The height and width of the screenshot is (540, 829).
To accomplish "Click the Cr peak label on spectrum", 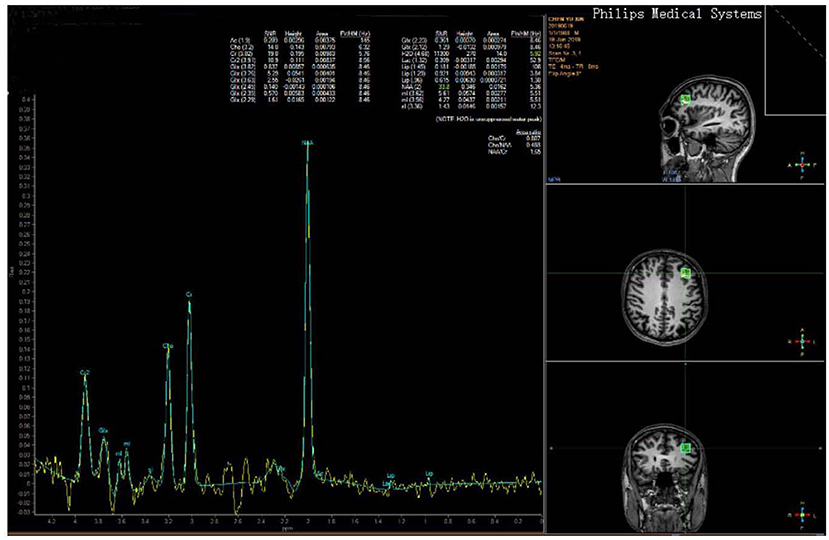I will pos(189,294).
